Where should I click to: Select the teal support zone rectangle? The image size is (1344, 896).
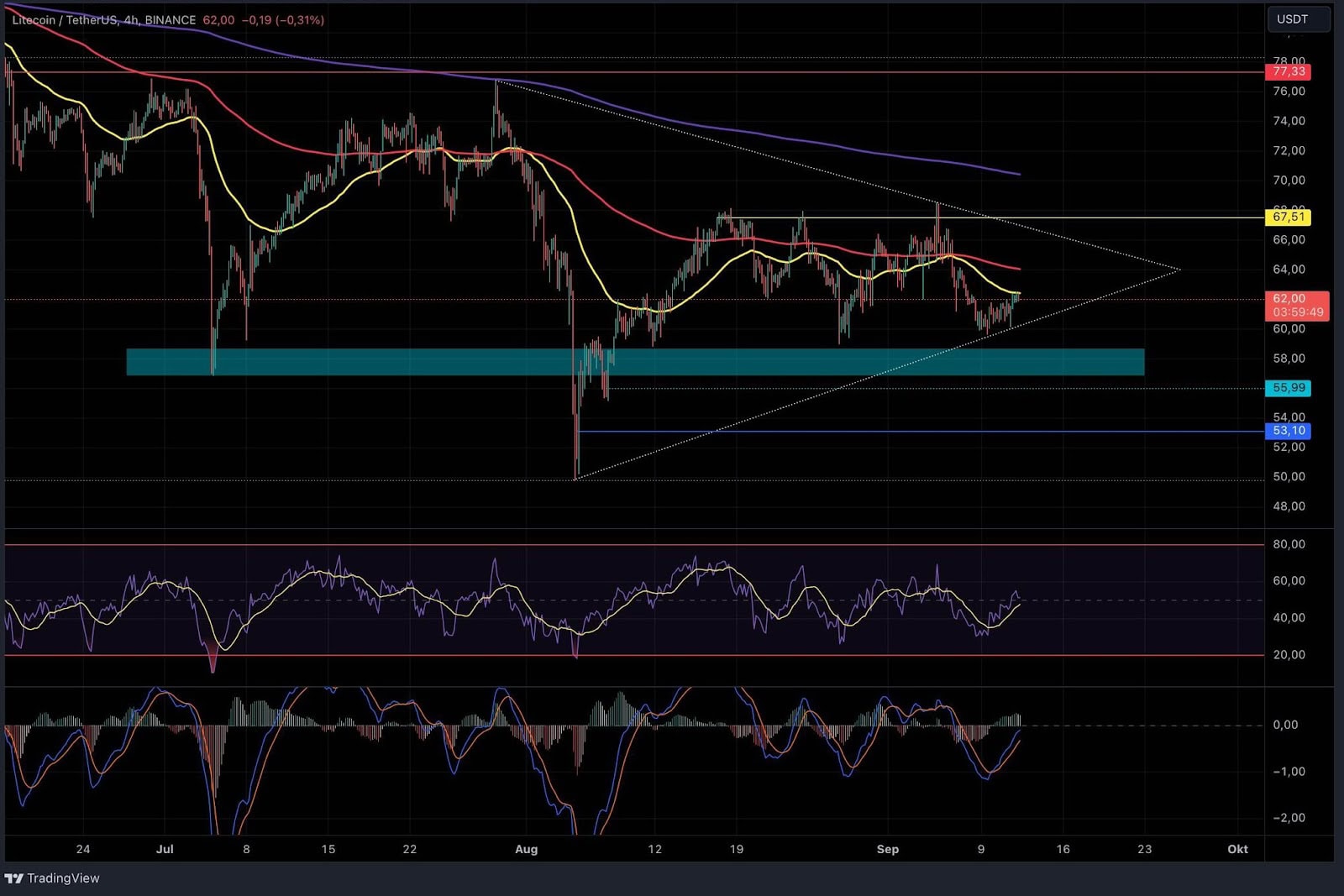pyautogui.click(x=635, y=362)
